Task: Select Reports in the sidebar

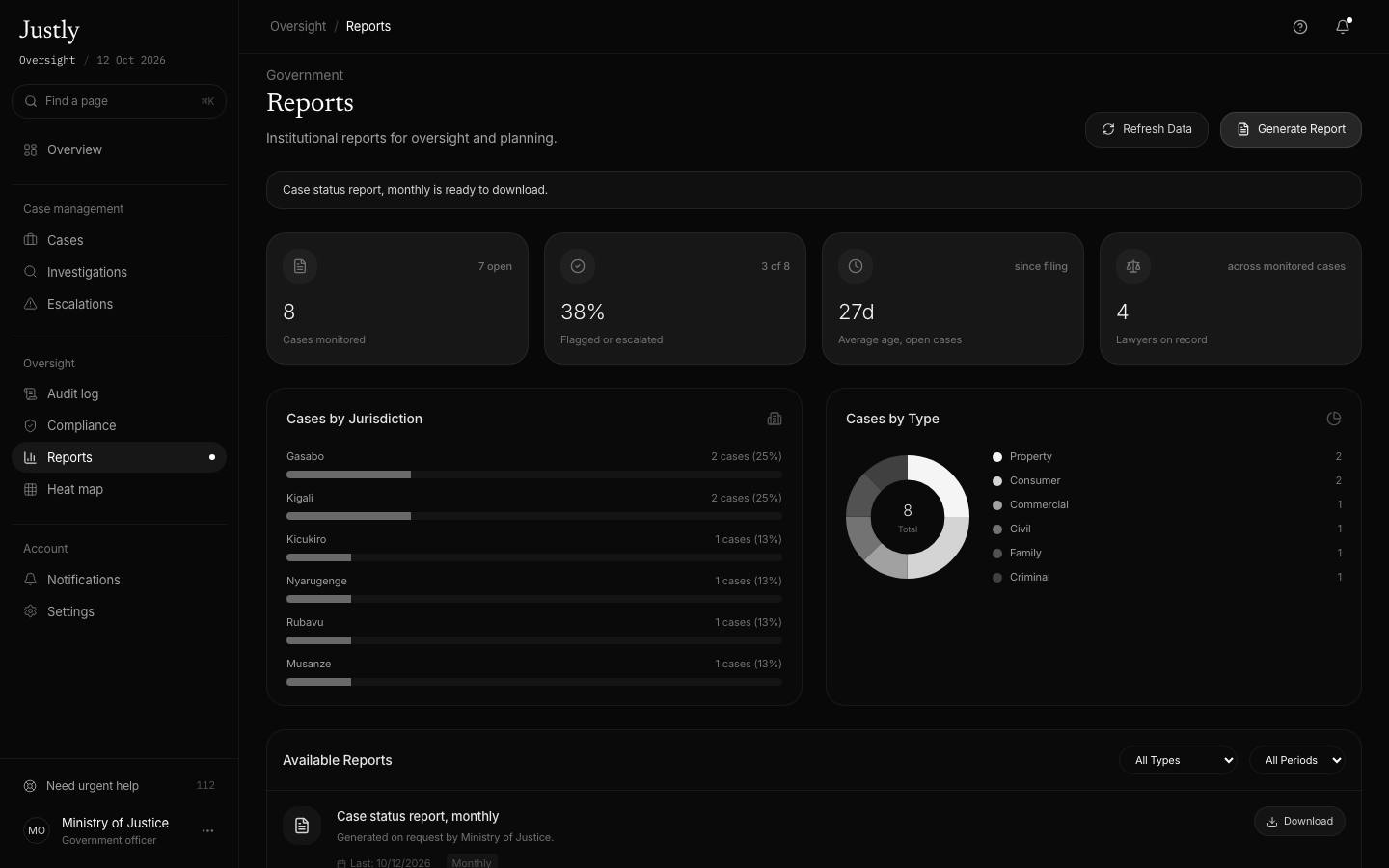Action: coord(120,457)
